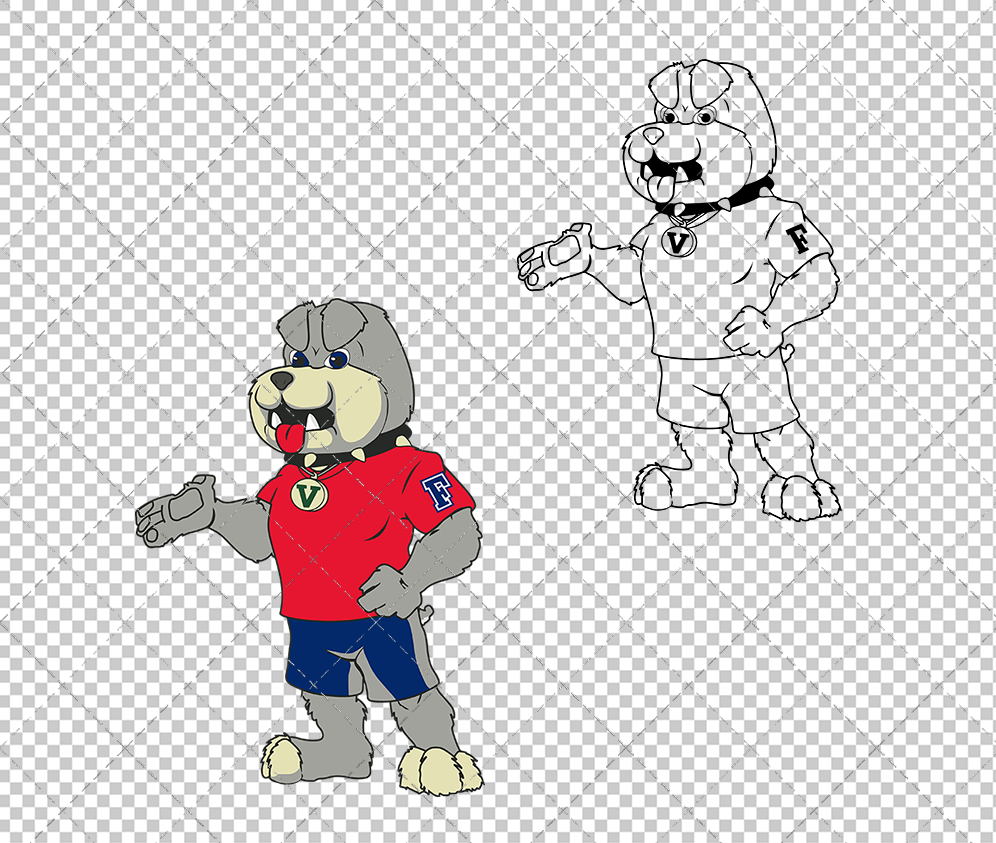Screen dimensions: 996x843
Task: Click the colored bulldog mascot illustration
Action: tap(309, 546)
